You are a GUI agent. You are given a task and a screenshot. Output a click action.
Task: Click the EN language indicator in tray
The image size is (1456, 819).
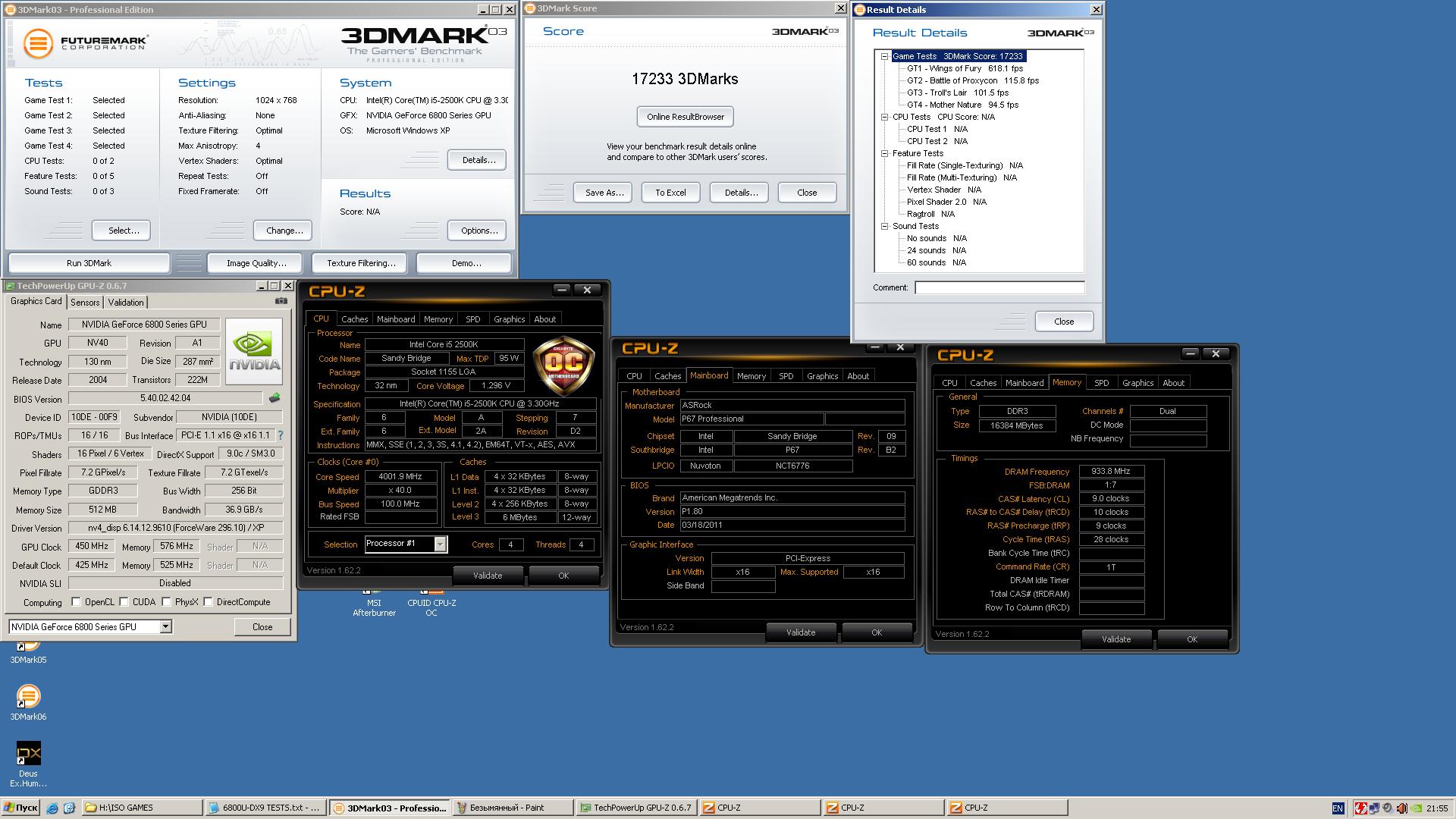point(1338,808)
